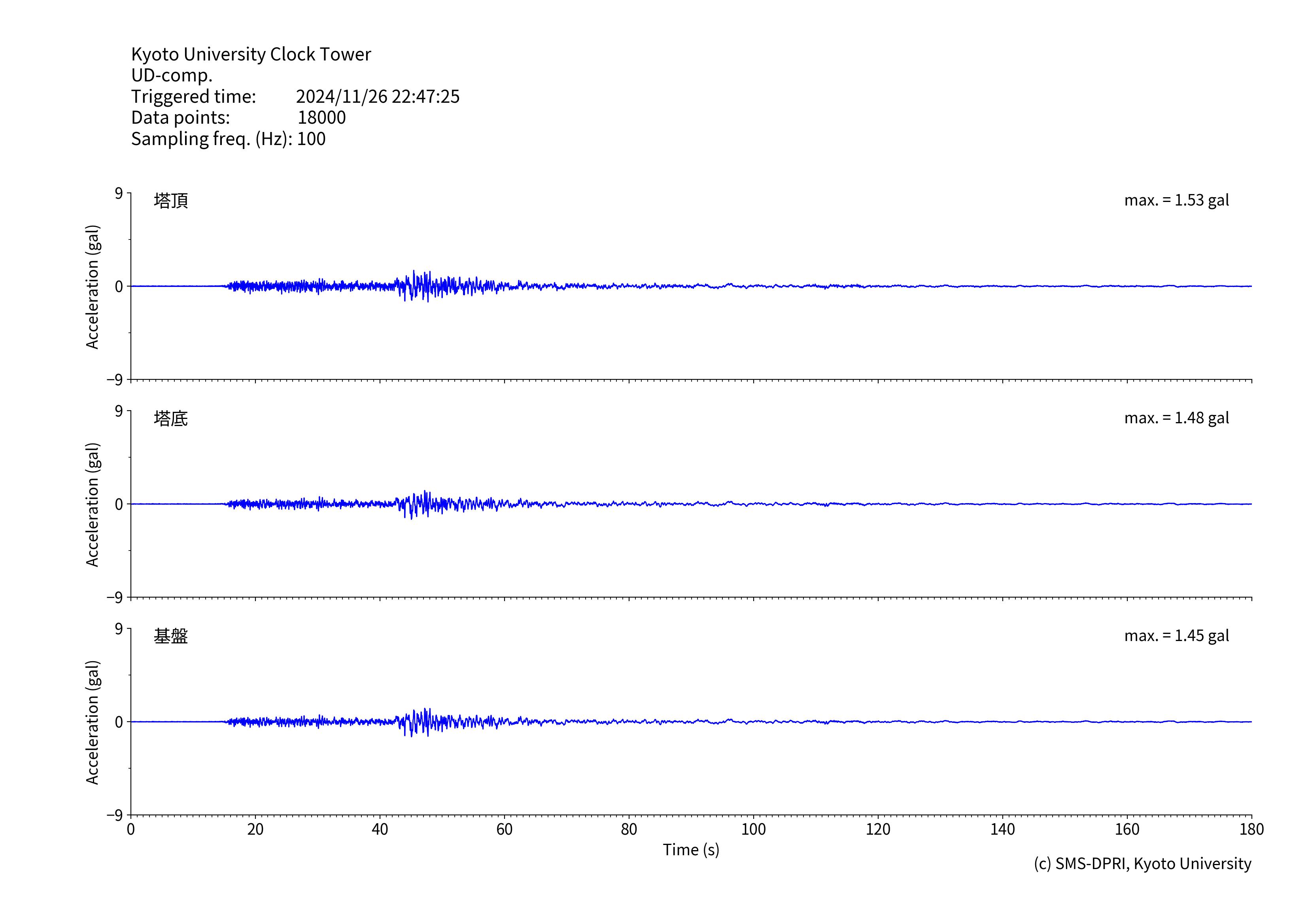The height and width of the screenshot is (924, 1308).
Task: Click the 0 tick label on time axis
Action: point(131,830)
